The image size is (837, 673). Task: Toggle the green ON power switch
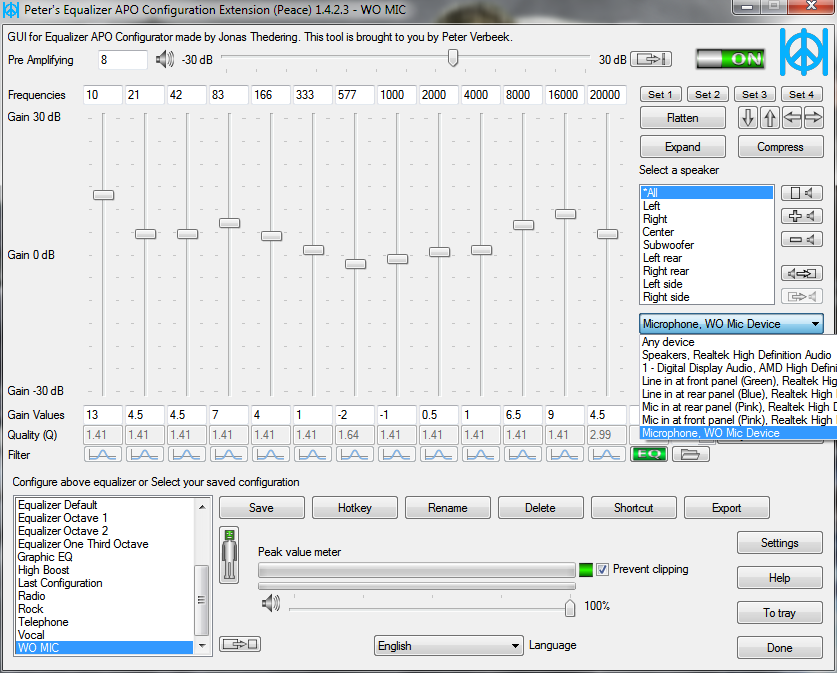[731, 59]
